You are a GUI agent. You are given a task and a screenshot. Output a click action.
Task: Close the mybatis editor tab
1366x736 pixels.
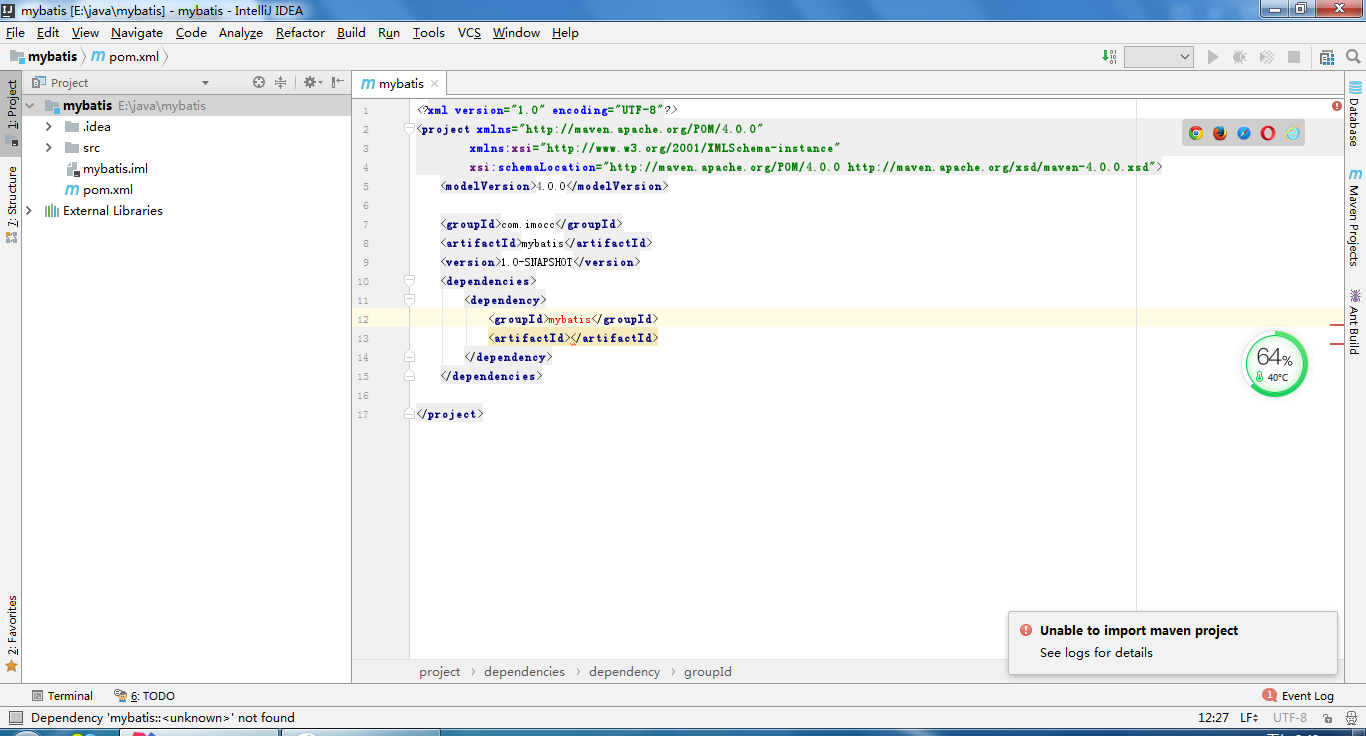(x=434, y=84)
